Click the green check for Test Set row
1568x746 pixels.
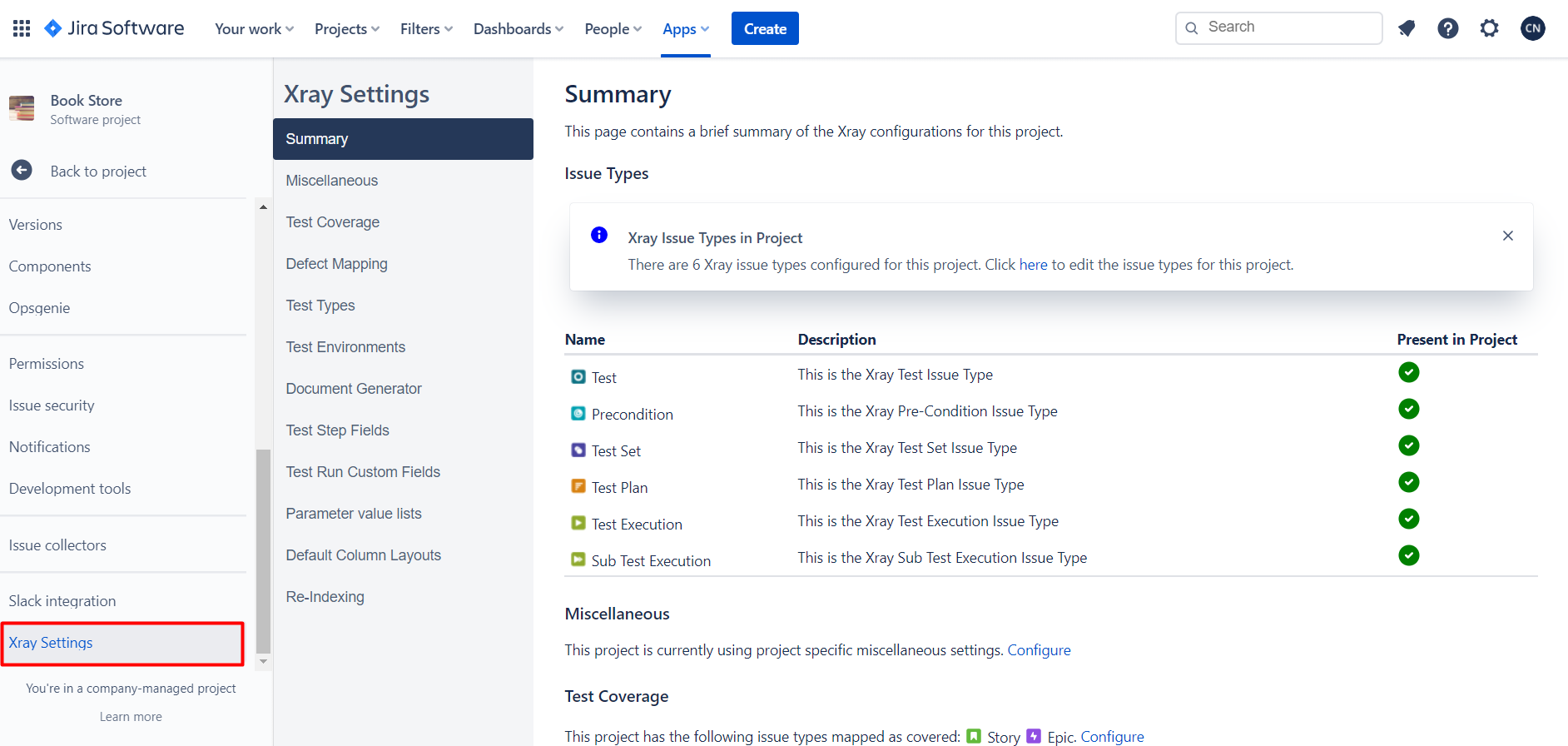click(1409, 445)
